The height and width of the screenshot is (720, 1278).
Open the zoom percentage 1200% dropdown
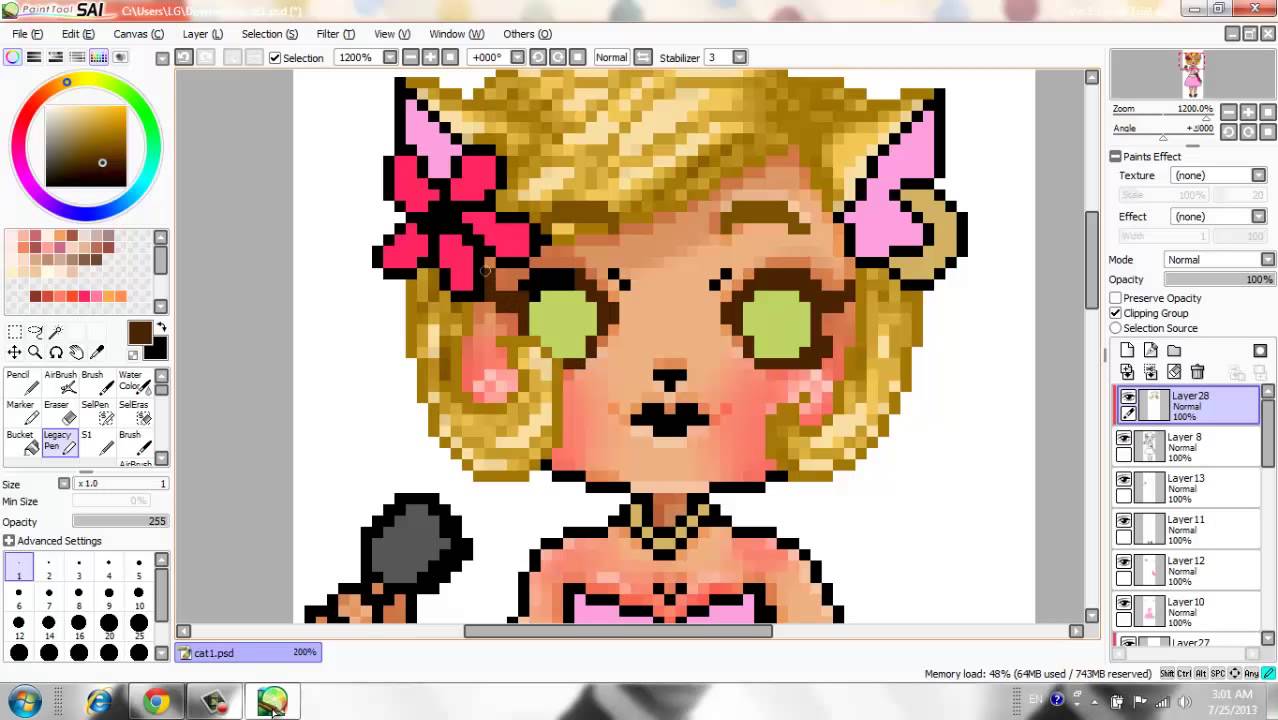pos(390,57)
